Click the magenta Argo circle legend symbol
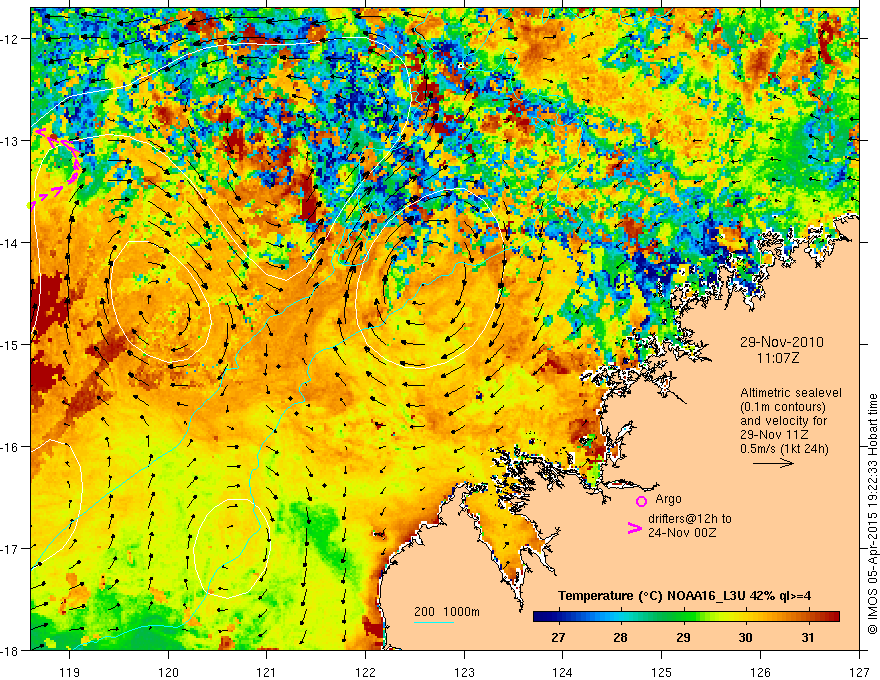880x680 pixels. coord(641,501)
